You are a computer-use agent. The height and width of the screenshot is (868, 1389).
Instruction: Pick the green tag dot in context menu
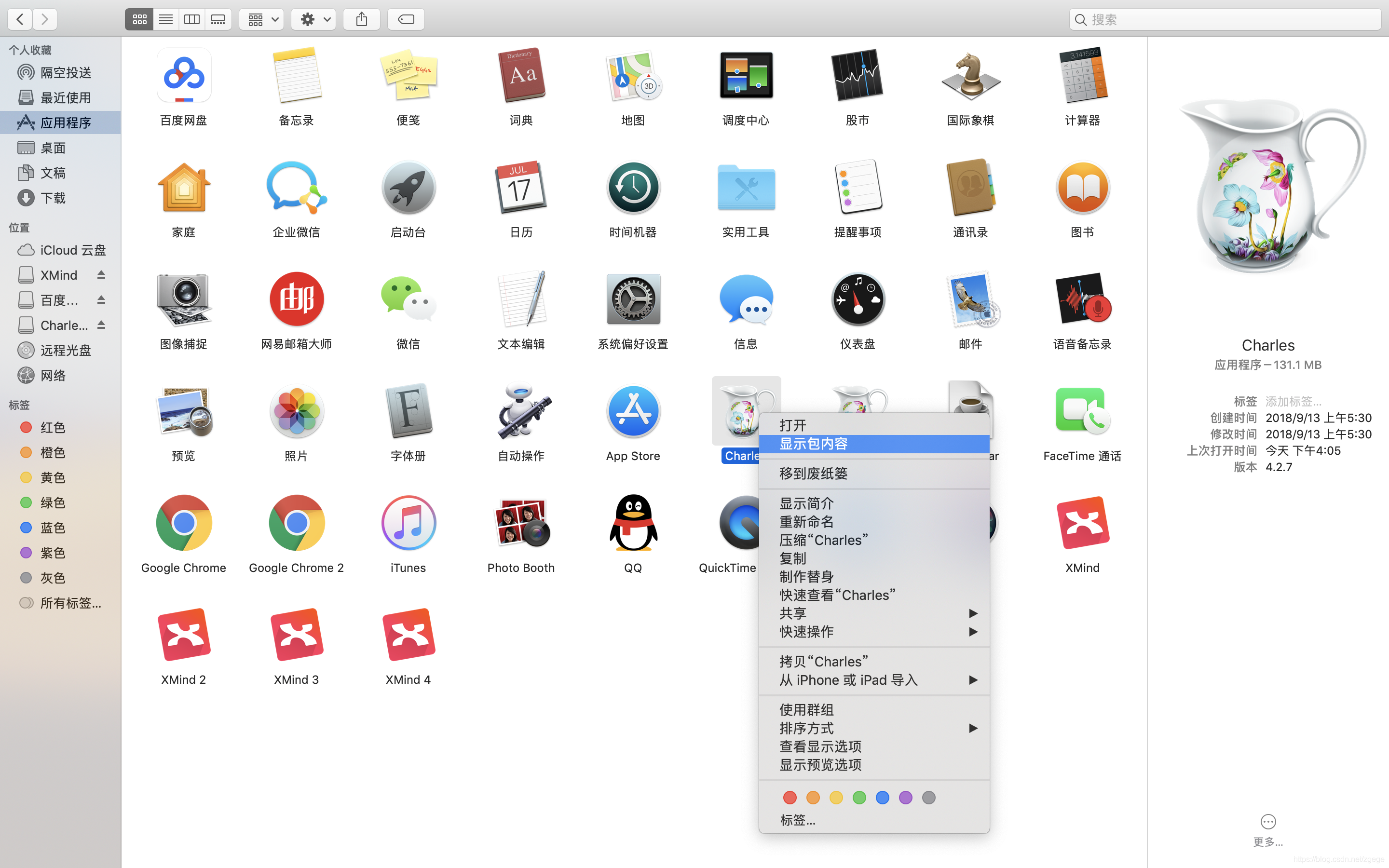pos(859,798)
